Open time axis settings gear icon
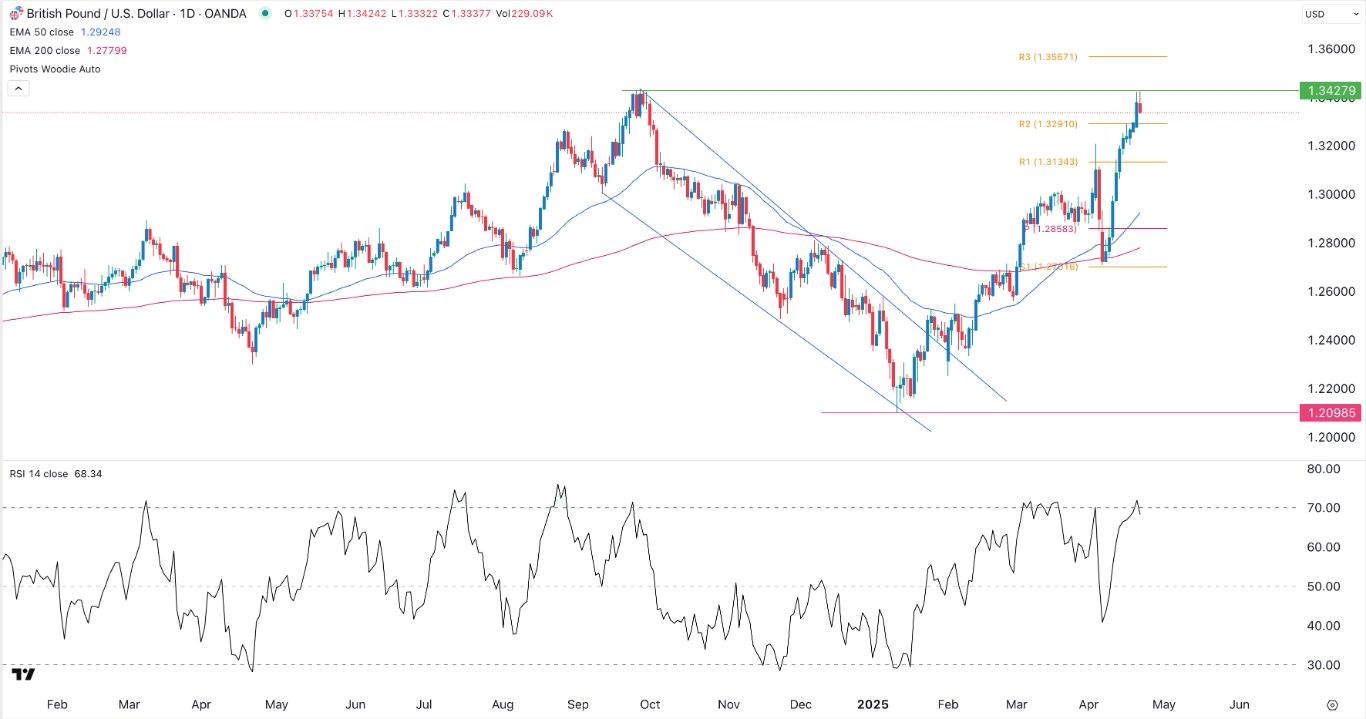 pos(1332,705)
